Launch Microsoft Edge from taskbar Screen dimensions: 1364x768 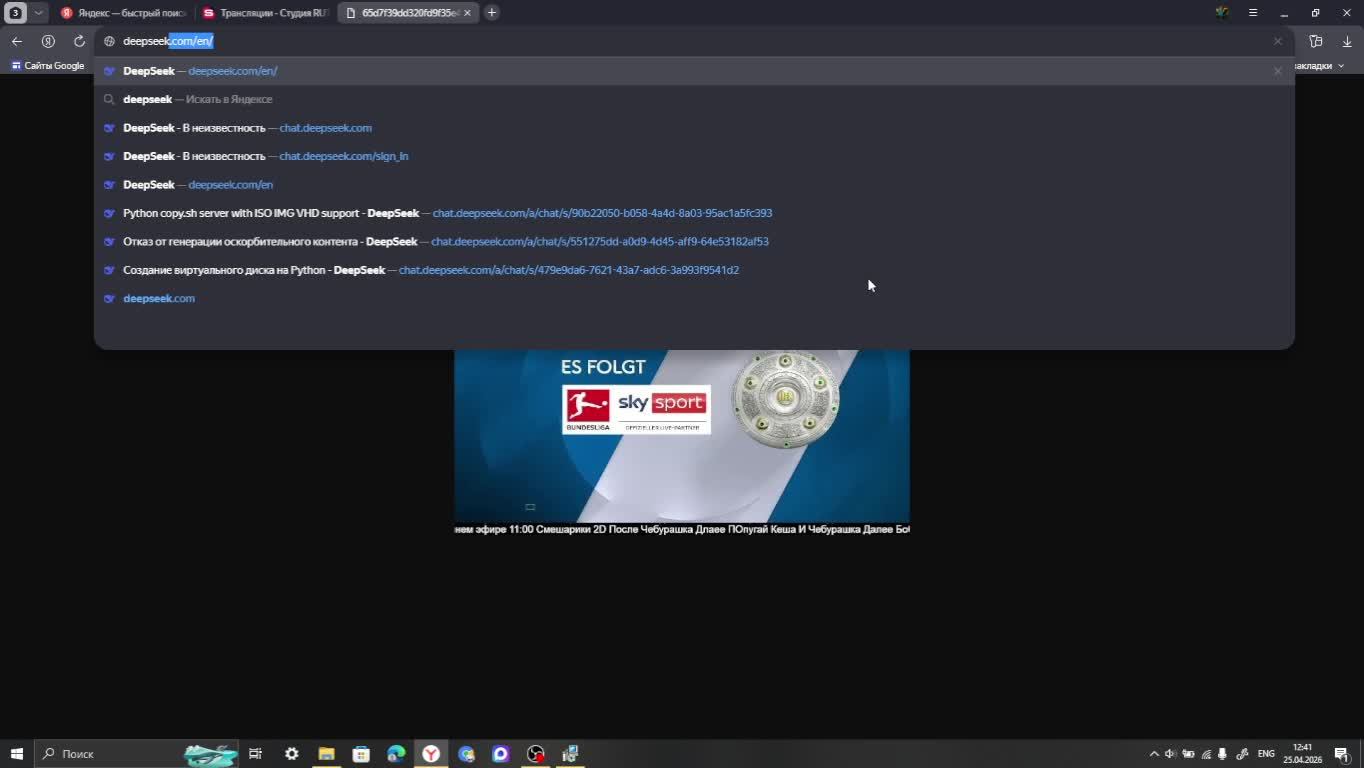coord(396,754)
